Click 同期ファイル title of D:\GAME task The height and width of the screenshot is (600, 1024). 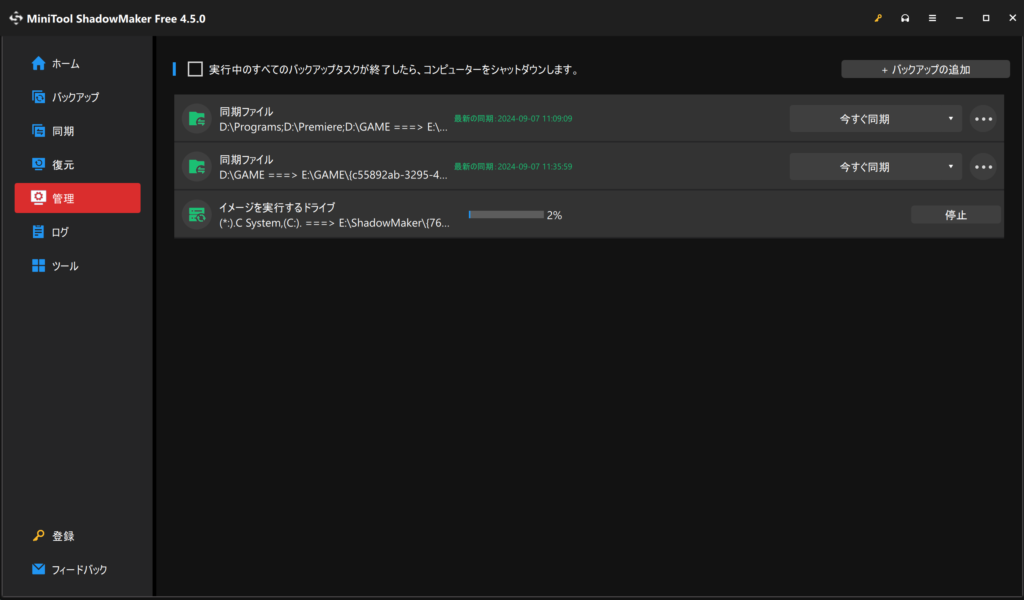click(246, 159)
